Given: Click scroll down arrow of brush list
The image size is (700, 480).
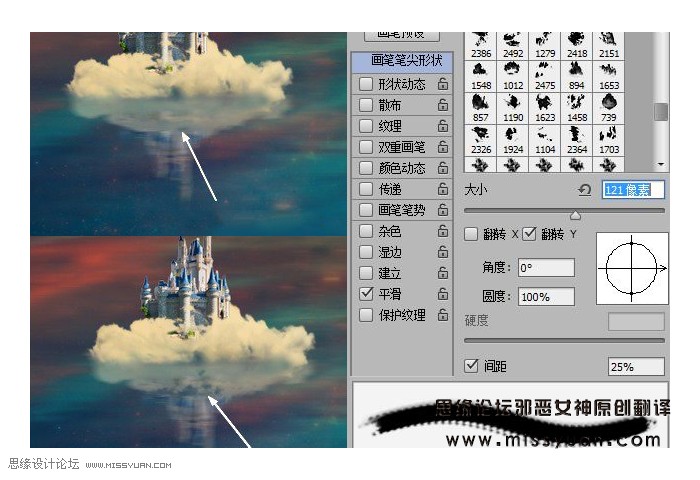Looking at the screenshot, I should (661, 165).
